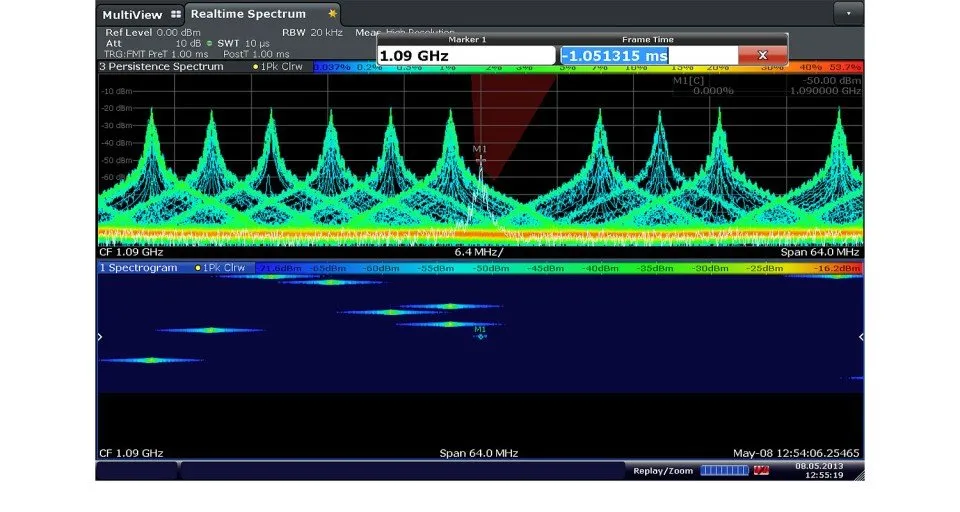Click the 1Pk Clrw trace indicator in Spectrogram
960x512 pixels.
[220, 268]
